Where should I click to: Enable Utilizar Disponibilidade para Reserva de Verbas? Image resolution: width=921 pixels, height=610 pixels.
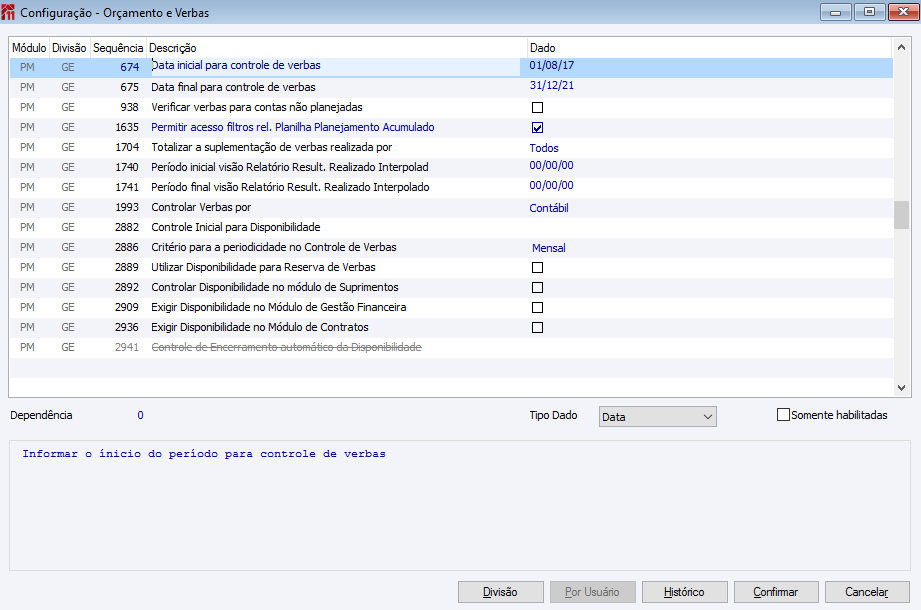[x=537, y=268]
